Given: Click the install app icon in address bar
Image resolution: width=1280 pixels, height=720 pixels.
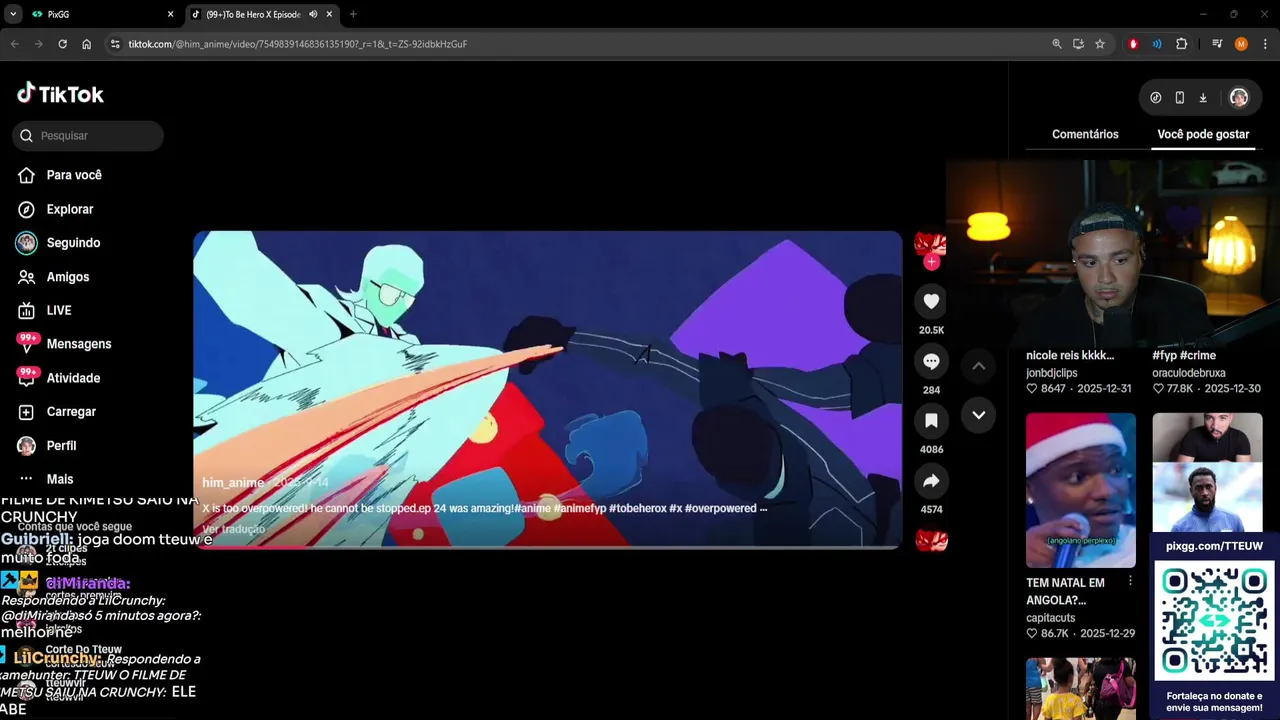Looking at the screenshot, I should (1078, 44).
